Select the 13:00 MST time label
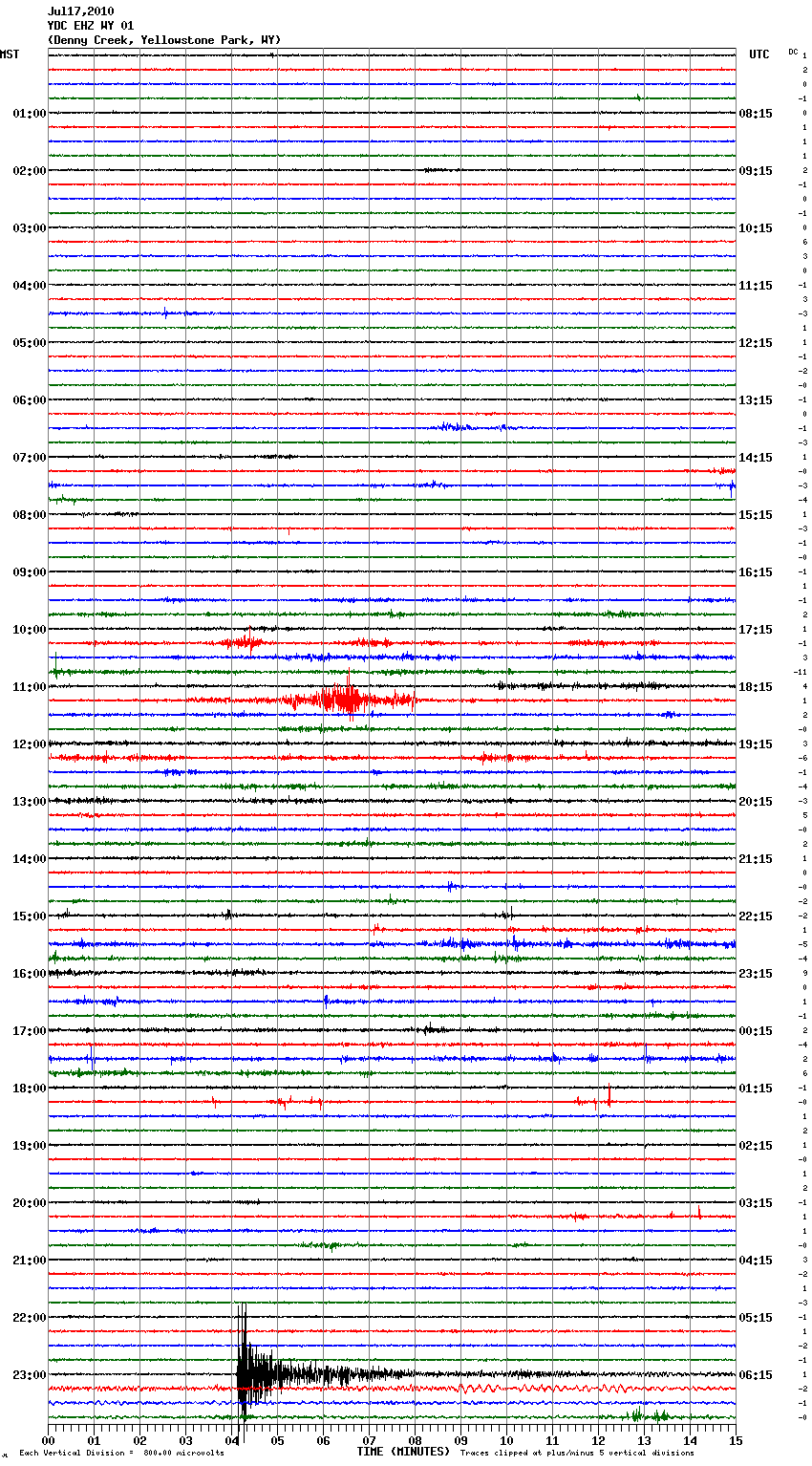Viewport: 812px width, 1466px height. (30, 802)
